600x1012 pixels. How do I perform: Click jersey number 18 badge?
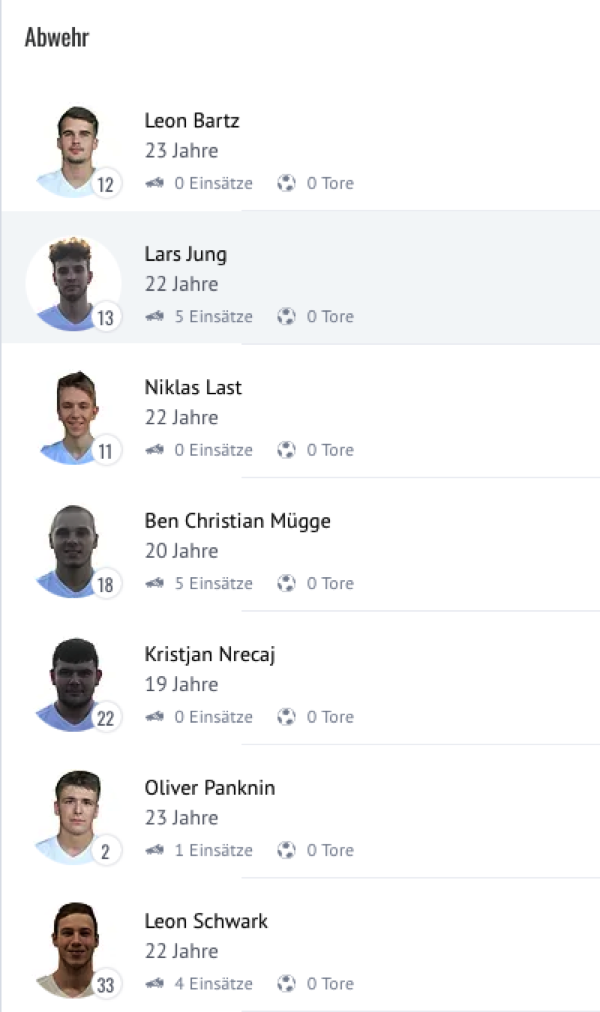pos(106,585)
